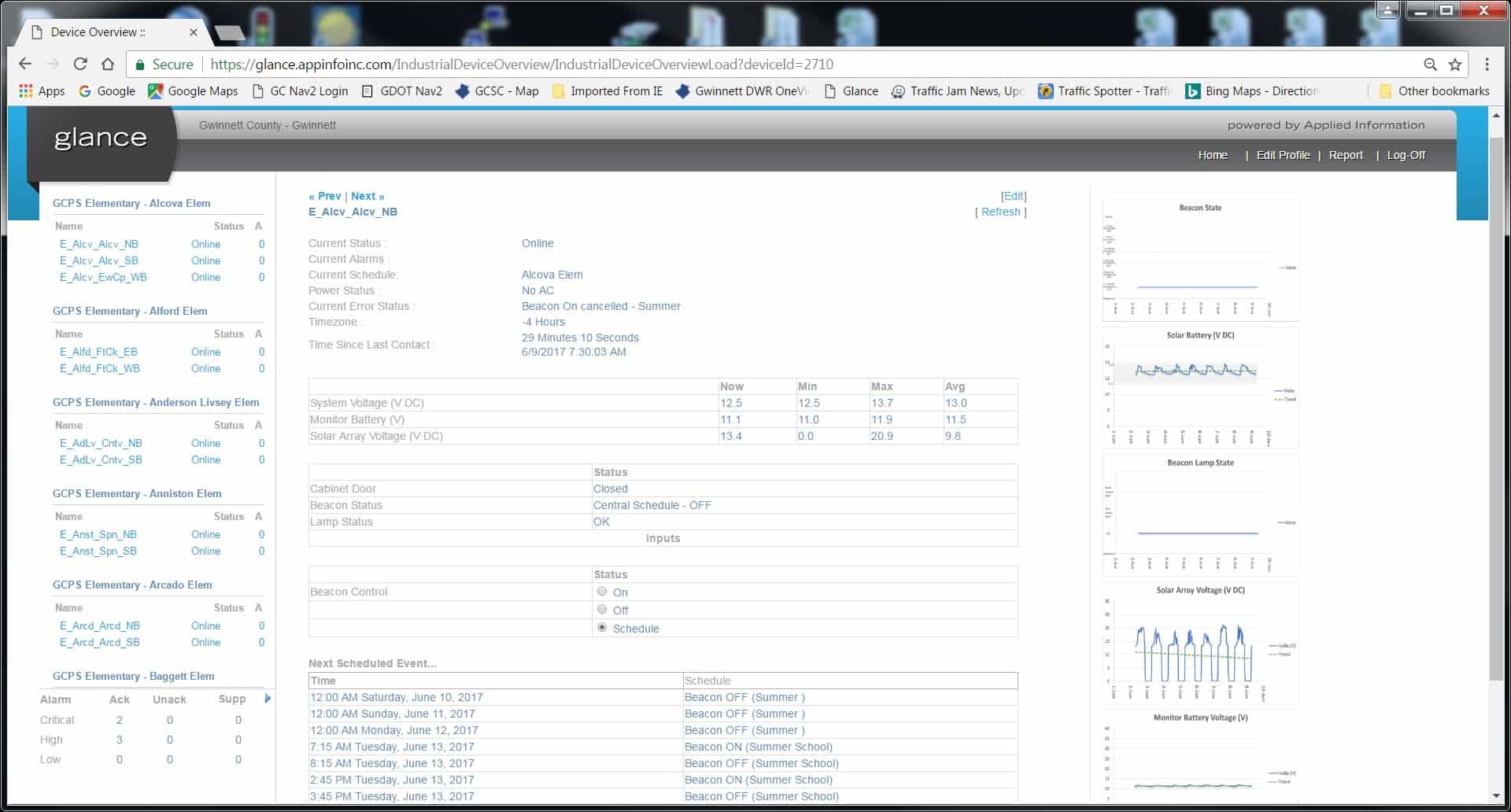The height and width of the screenshot is (812, 1511).
Task: Open the Apps grid shortcut
Action: coord(42,91)
